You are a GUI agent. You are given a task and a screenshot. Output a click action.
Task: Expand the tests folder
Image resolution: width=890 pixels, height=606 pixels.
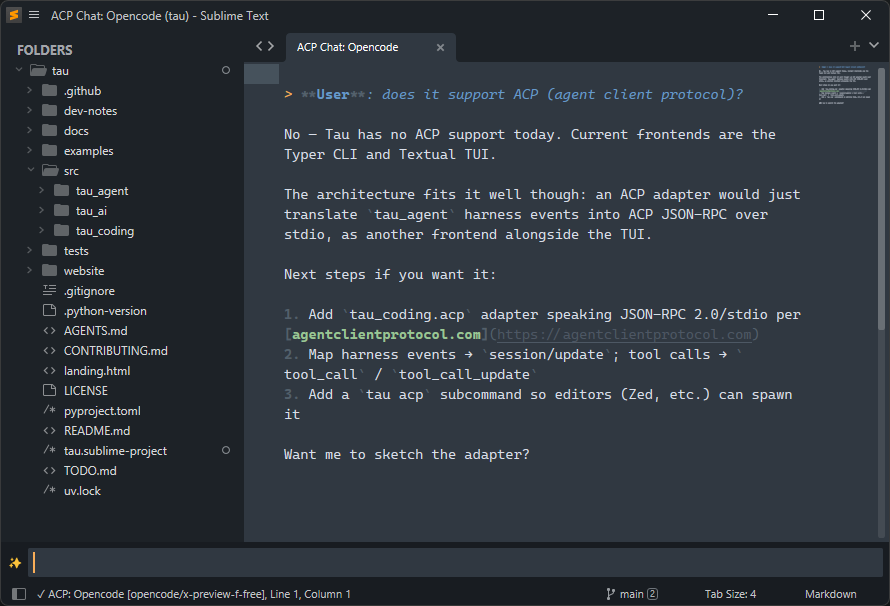(30, 250)
